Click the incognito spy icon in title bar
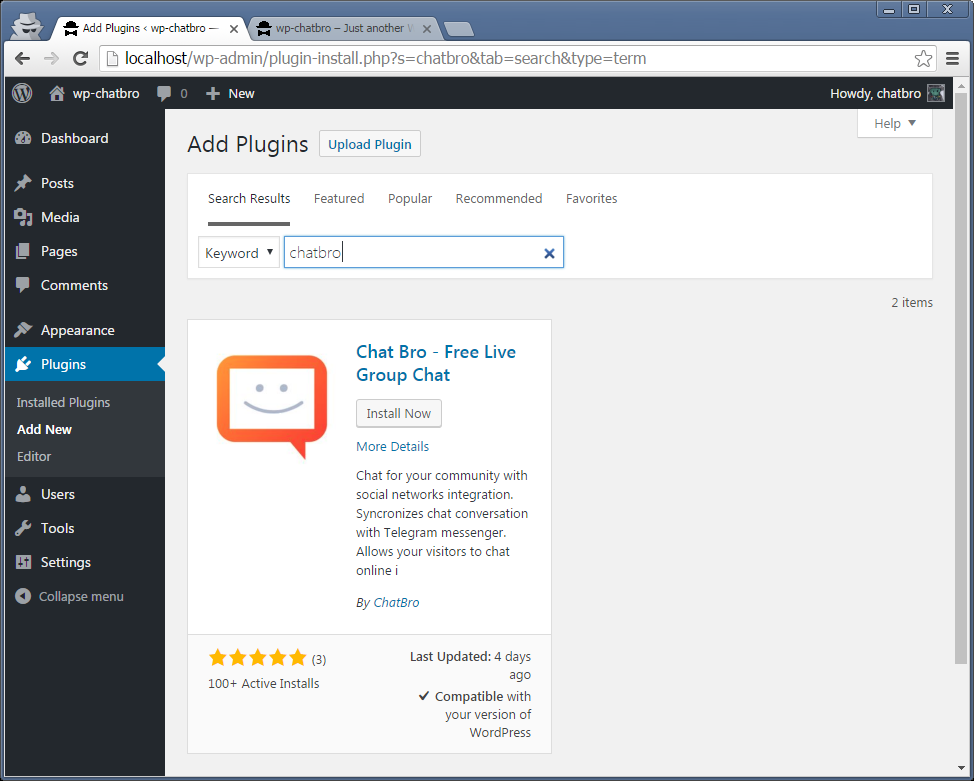The width and height of the screenshot is (974, 781). tap(27, 26)
